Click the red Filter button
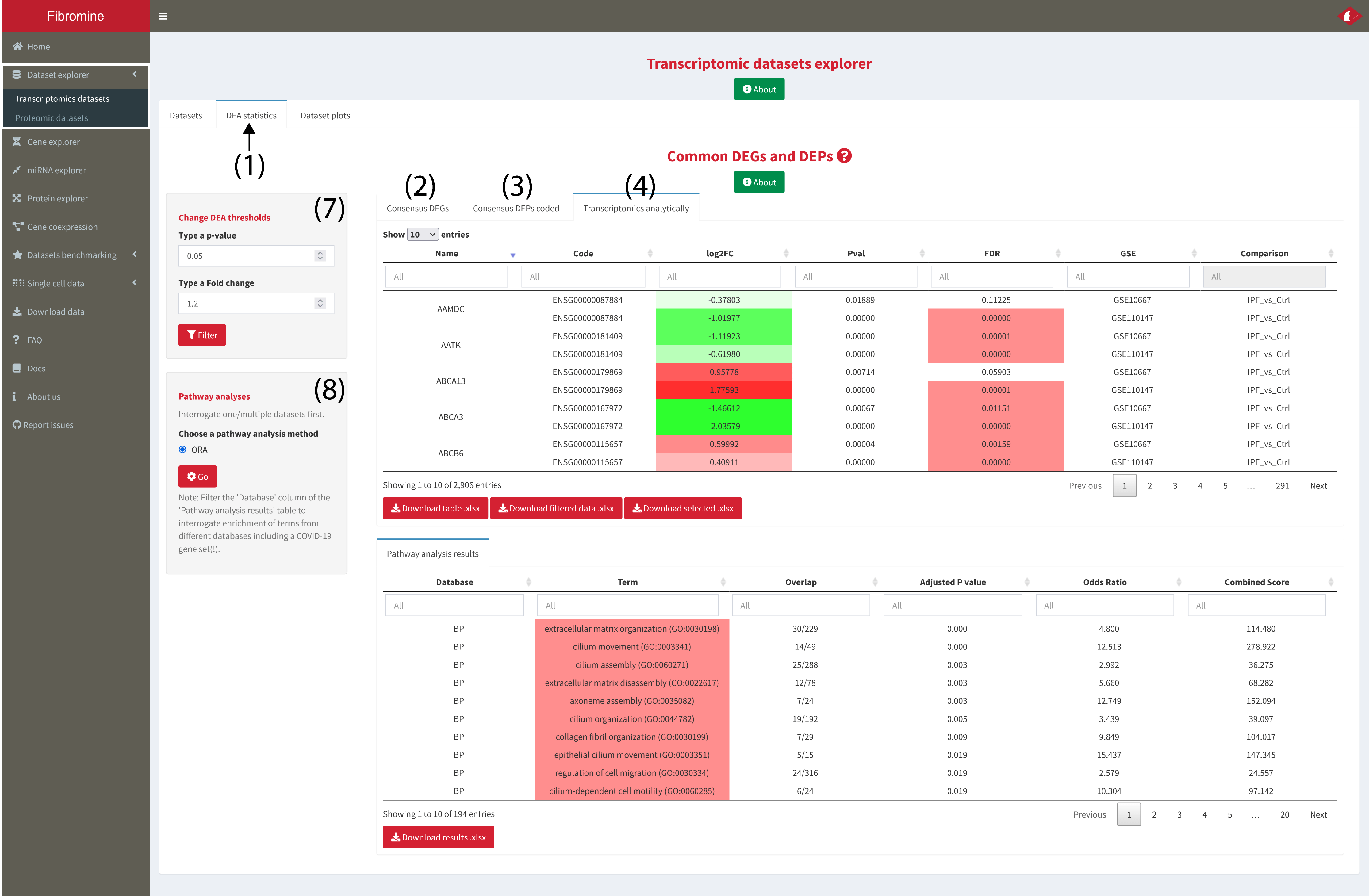 [202, 335]
